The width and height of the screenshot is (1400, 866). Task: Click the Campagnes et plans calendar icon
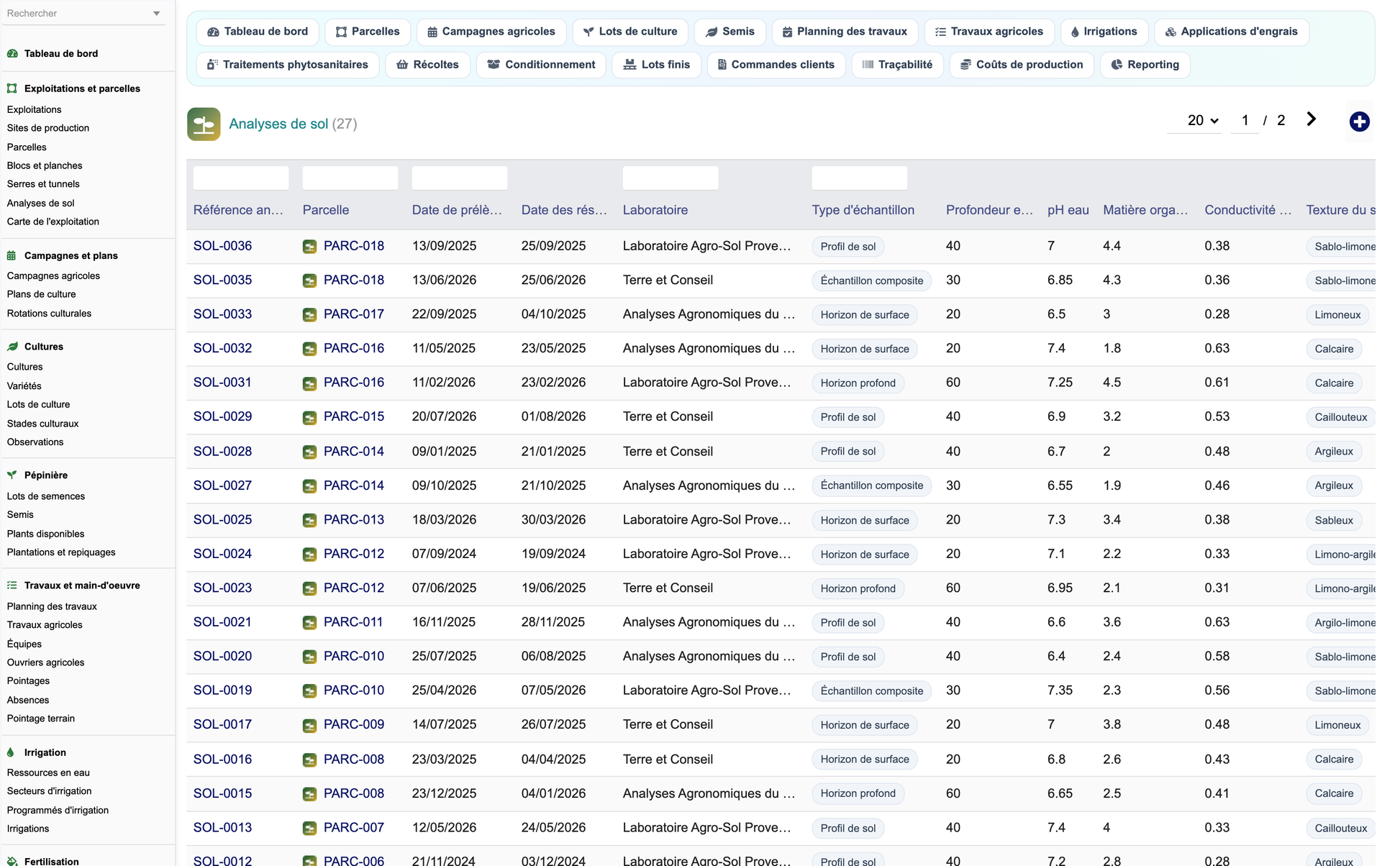pyautogui.click(x=12, y=255)
